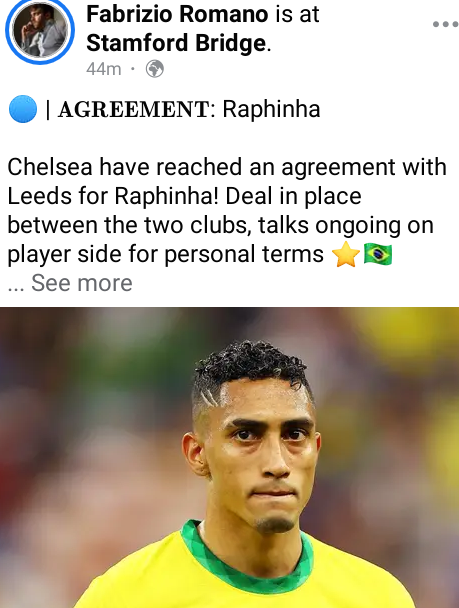Open the three-dot post options menu
Viewport: 459px width, 608px height.
click(446, 24)
